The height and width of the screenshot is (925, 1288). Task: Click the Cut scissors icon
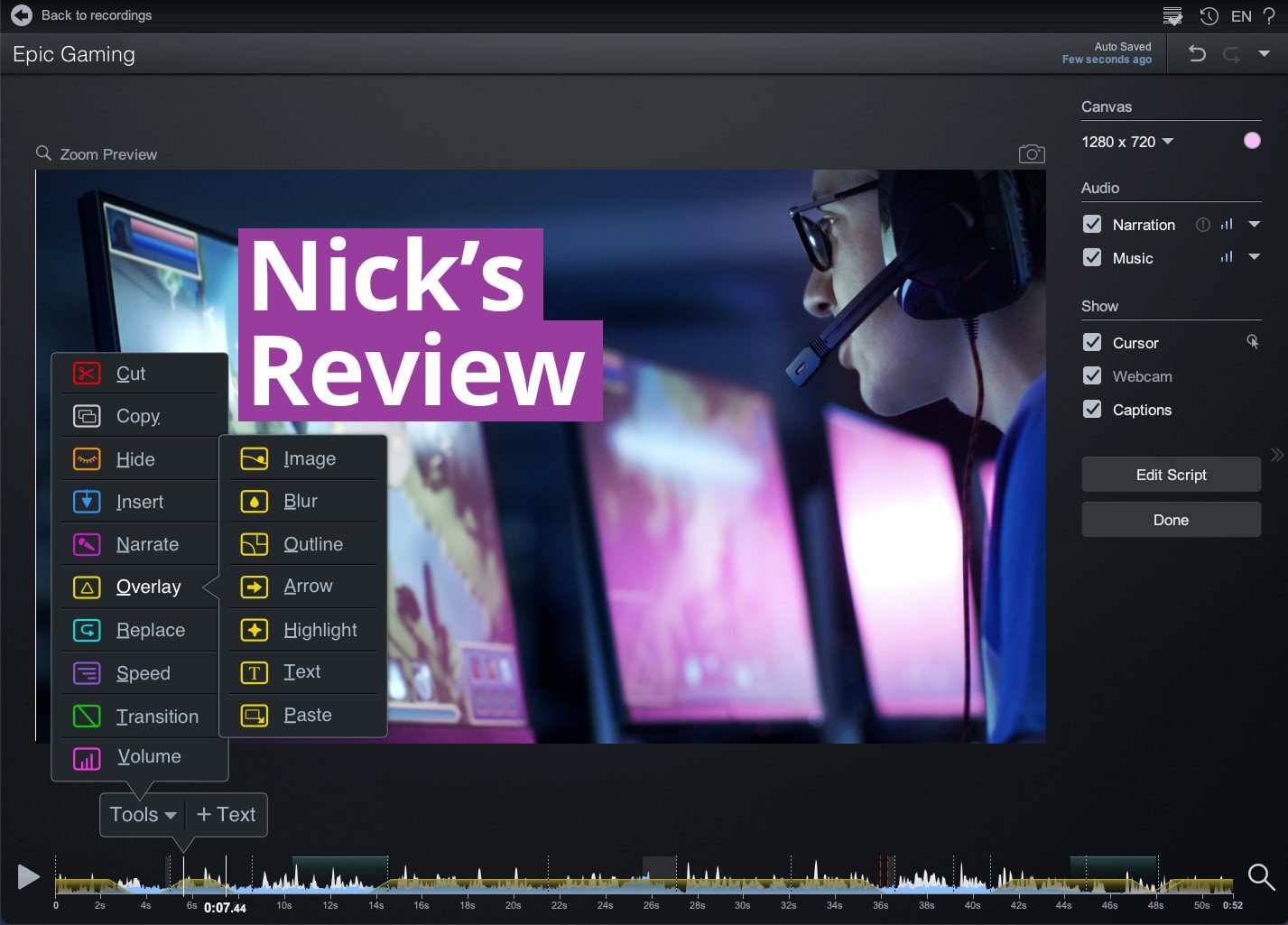[x=87, y=374]
